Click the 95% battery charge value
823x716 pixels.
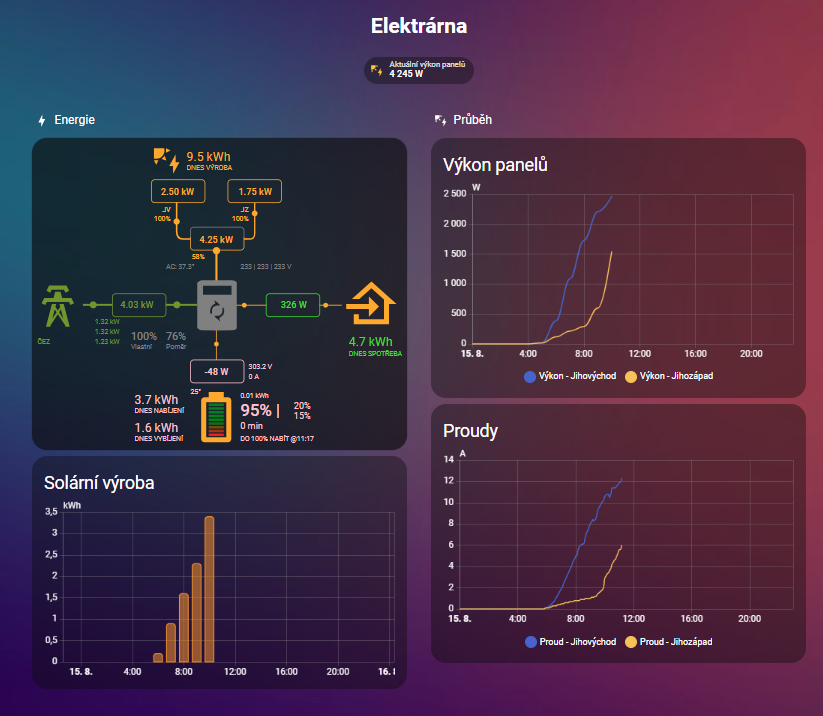point(257,411)
